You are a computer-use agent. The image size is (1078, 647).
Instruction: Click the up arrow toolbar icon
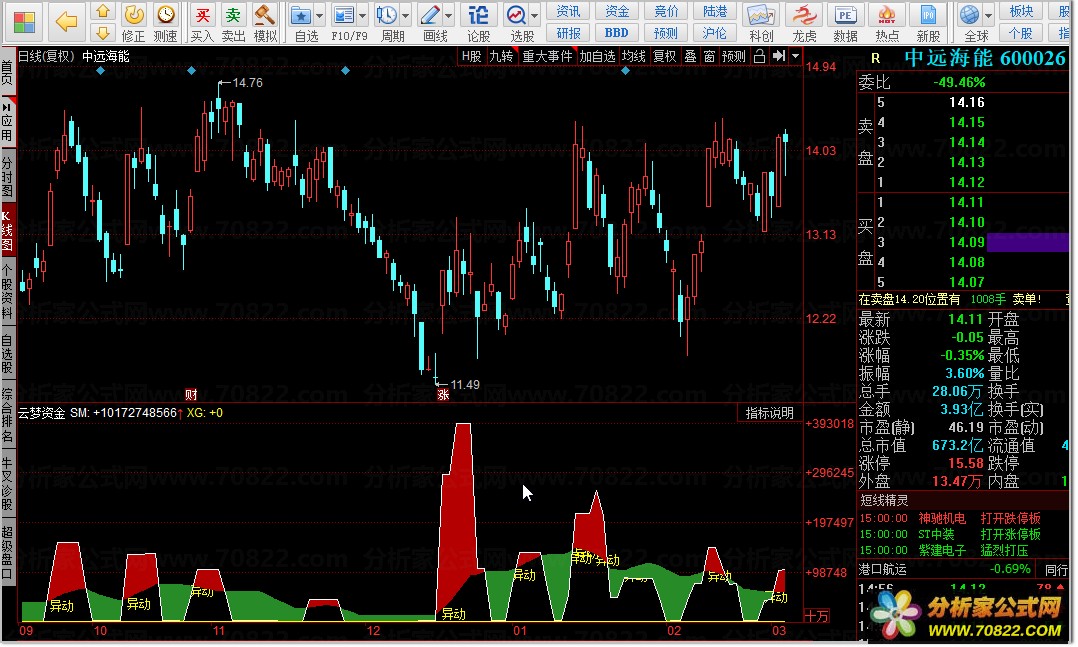coord(102,11)
